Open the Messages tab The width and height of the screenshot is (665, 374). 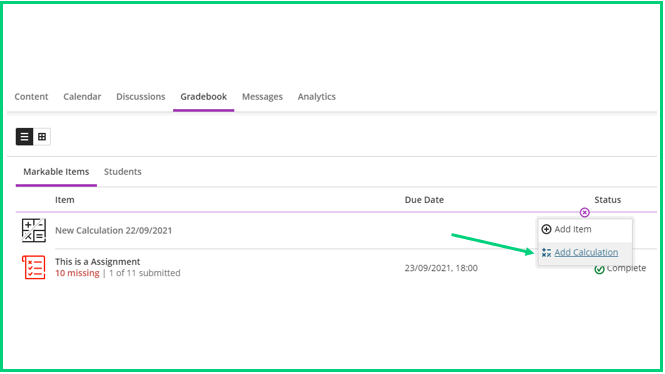click(x=262, y=97)
